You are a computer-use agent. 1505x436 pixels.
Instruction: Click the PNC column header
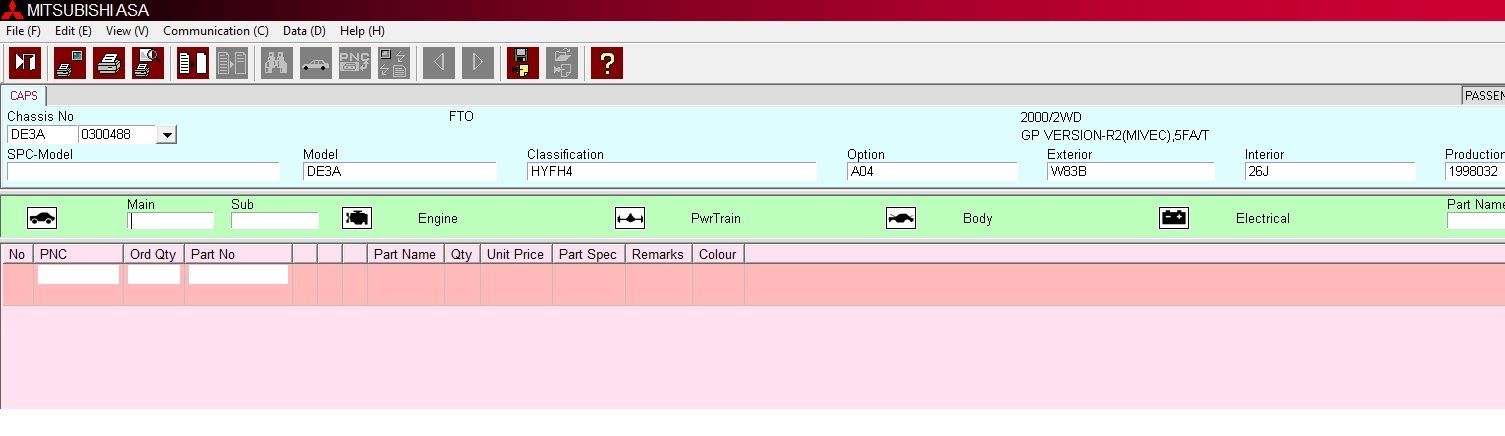78,254
